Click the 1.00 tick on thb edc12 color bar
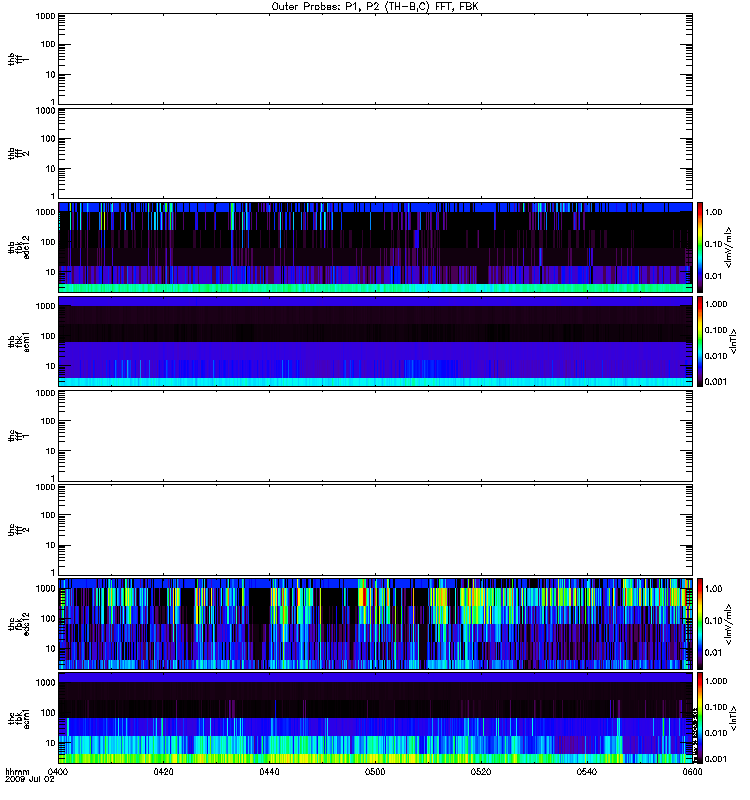The width and height of the screenshot is (750, 800). coord(713,212)
